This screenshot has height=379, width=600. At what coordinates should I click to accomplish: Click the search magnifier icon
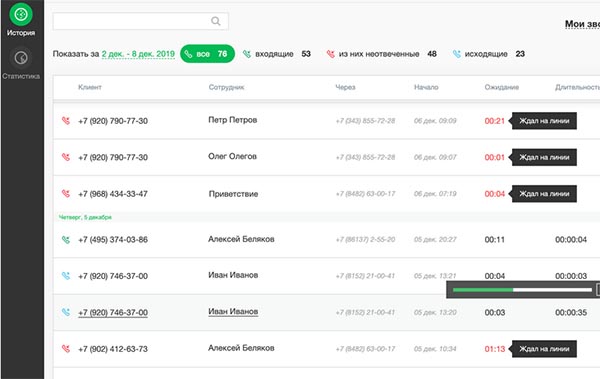coord(215,21)
